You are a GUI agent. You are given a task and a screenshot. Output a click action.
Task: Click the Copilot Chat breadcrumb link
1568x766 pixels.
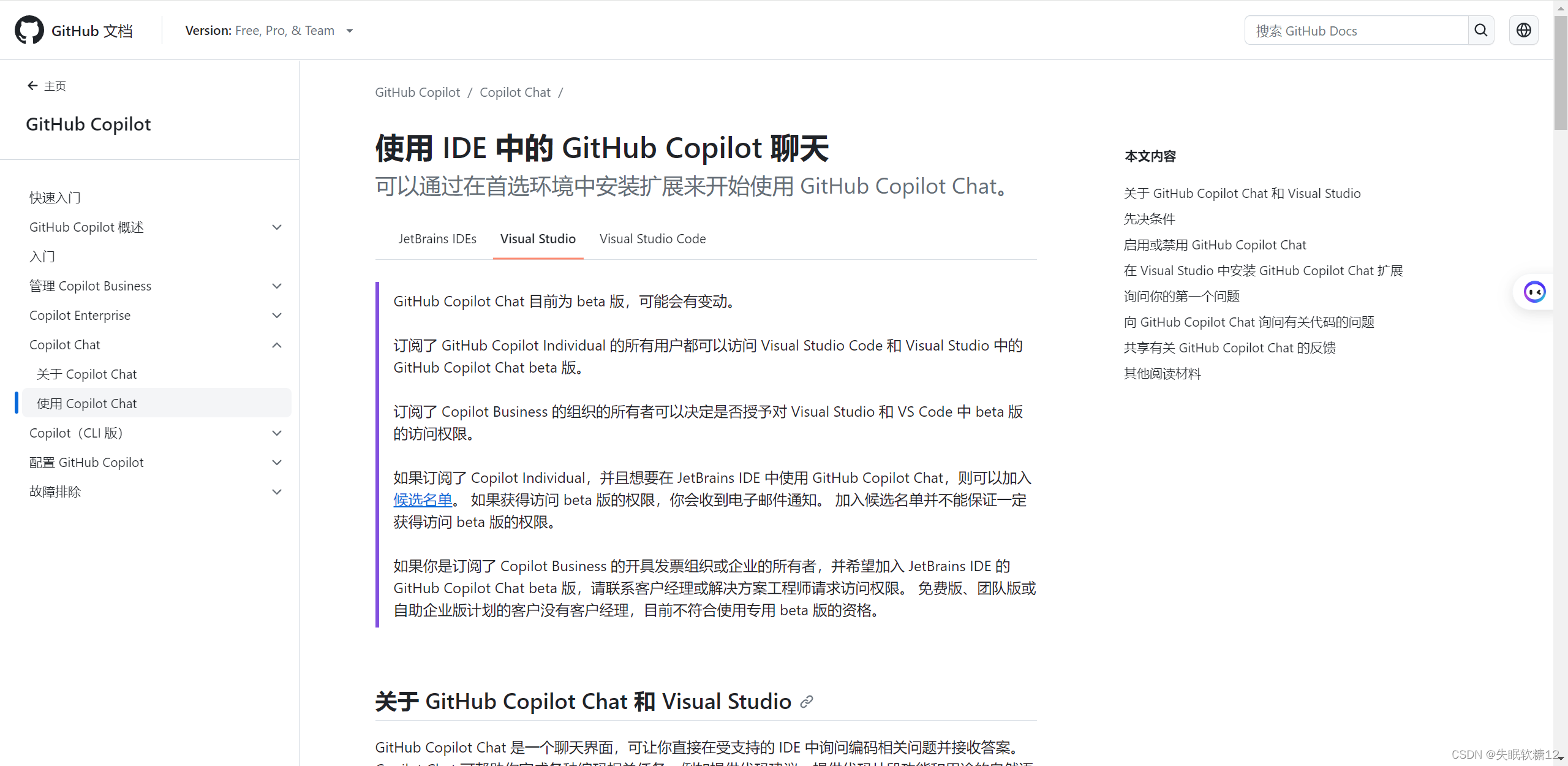(515, 93)
